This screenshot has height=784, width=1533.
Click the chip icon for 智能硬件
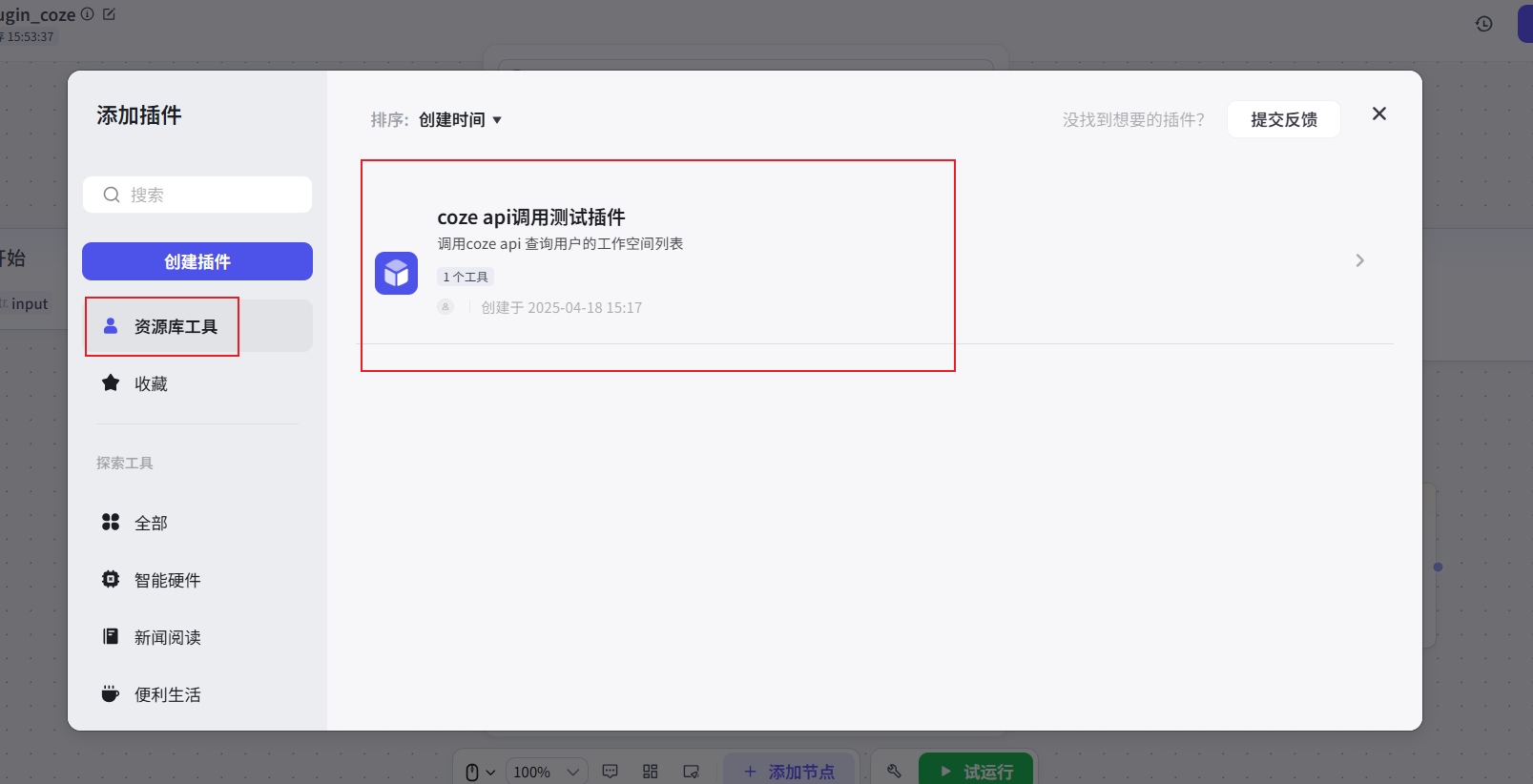(111, 579)
